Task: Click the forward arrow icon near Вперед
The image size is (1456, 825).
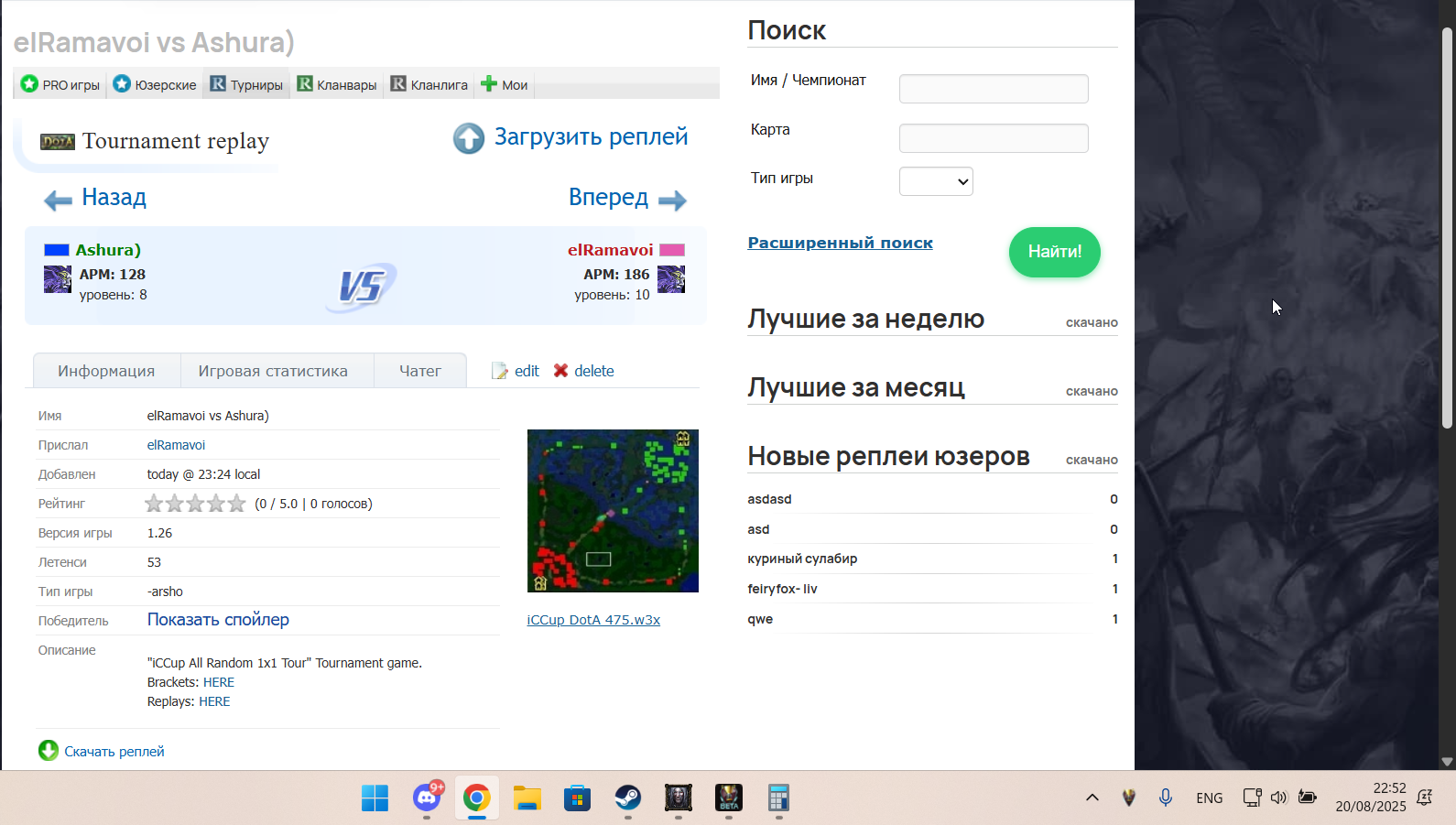Action: [x=672, y=201]
